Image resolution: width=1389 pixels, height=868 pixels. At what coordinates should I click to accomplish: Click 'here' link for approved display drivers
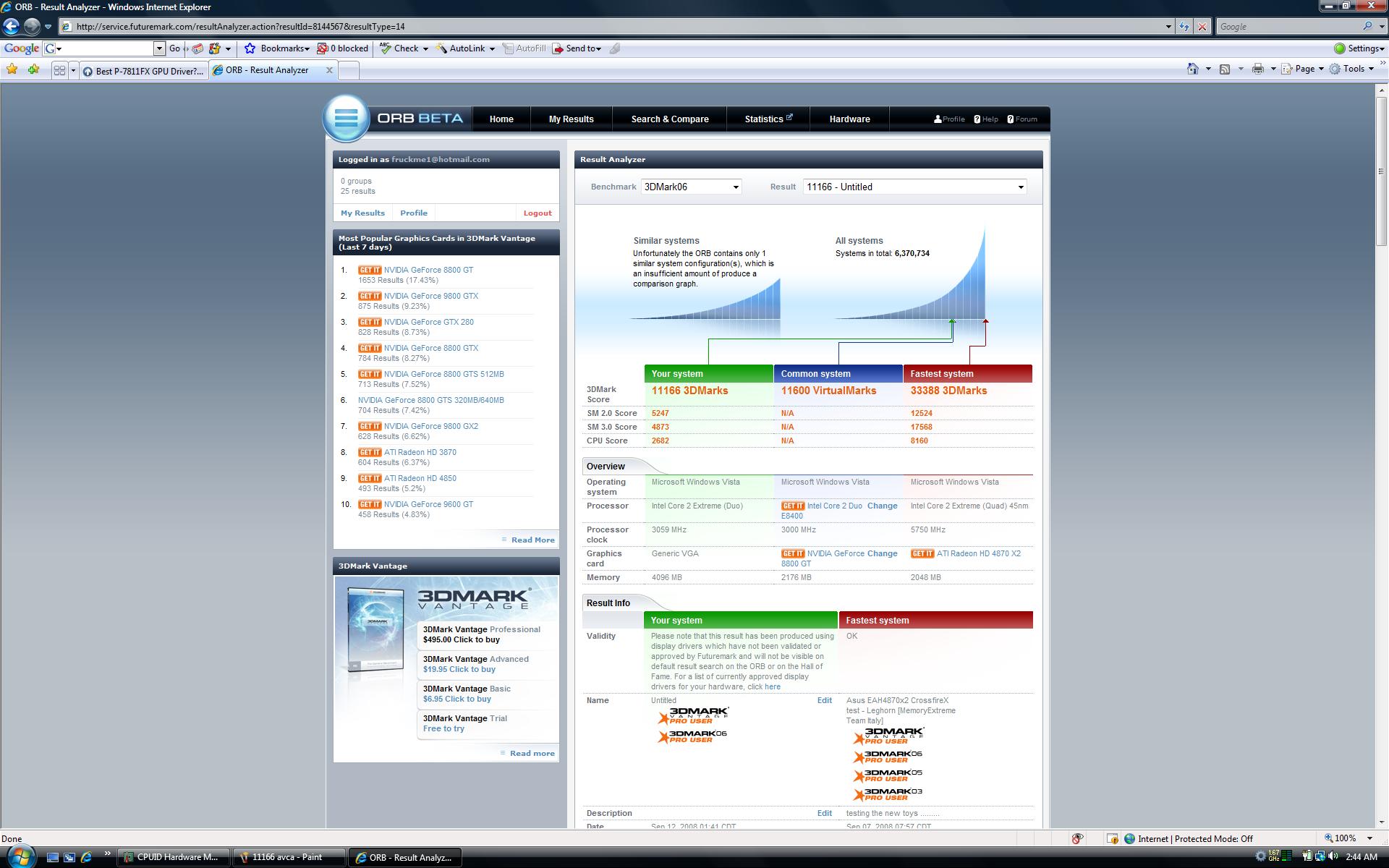(772, 686)
